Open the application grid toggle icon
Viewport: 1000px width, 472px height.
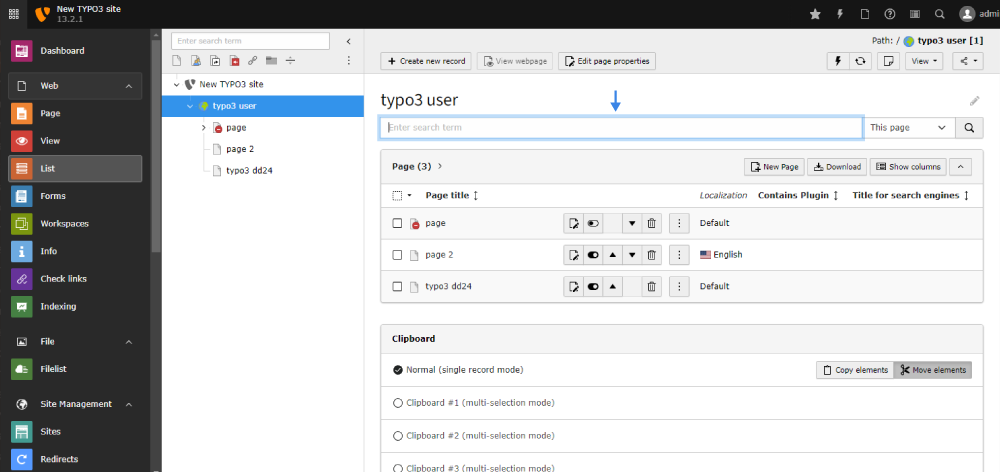[13, 14]
